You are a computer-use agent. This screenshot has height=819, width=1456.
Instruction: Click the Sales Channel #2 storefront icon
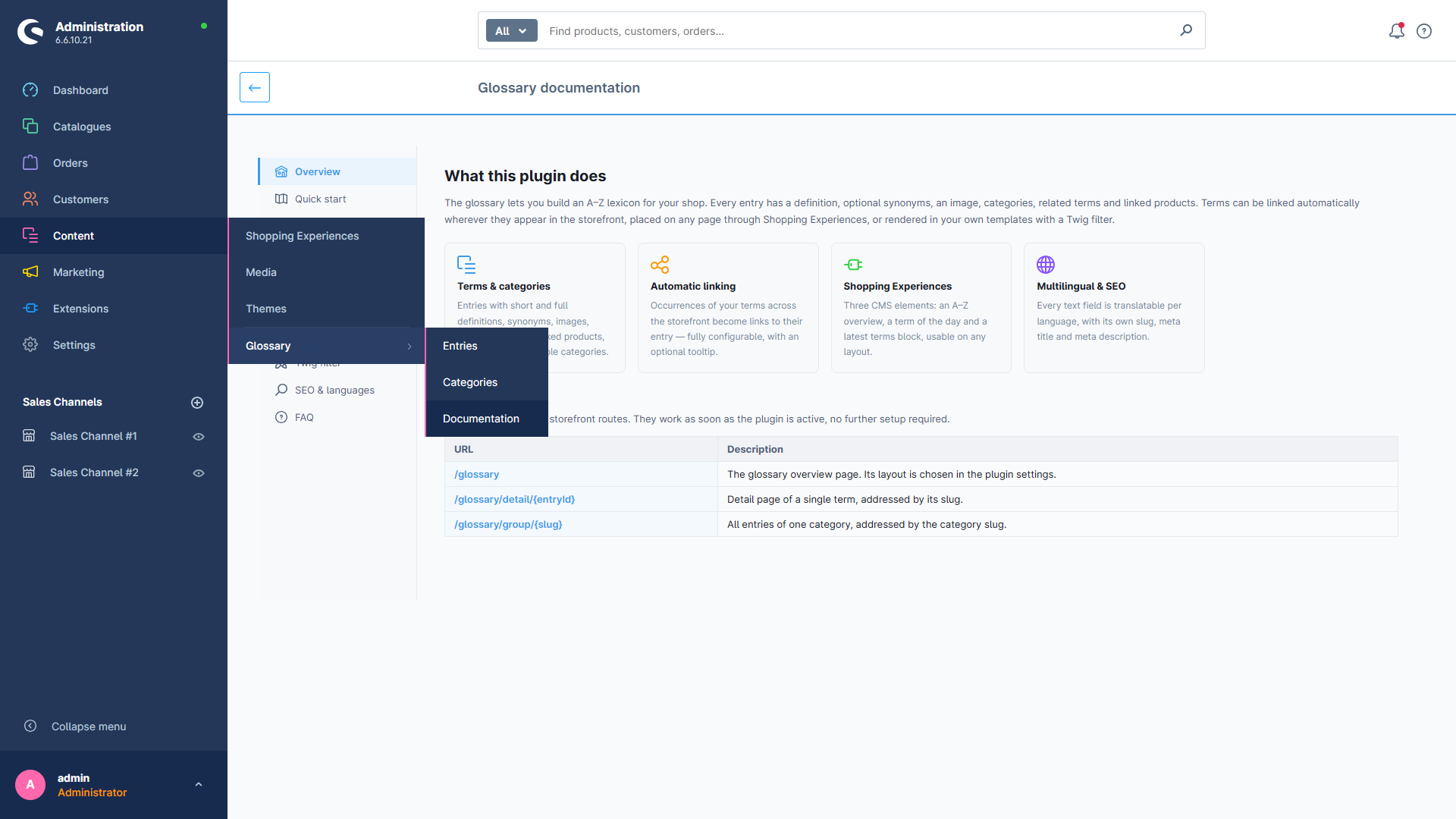[x=29, y=472]
